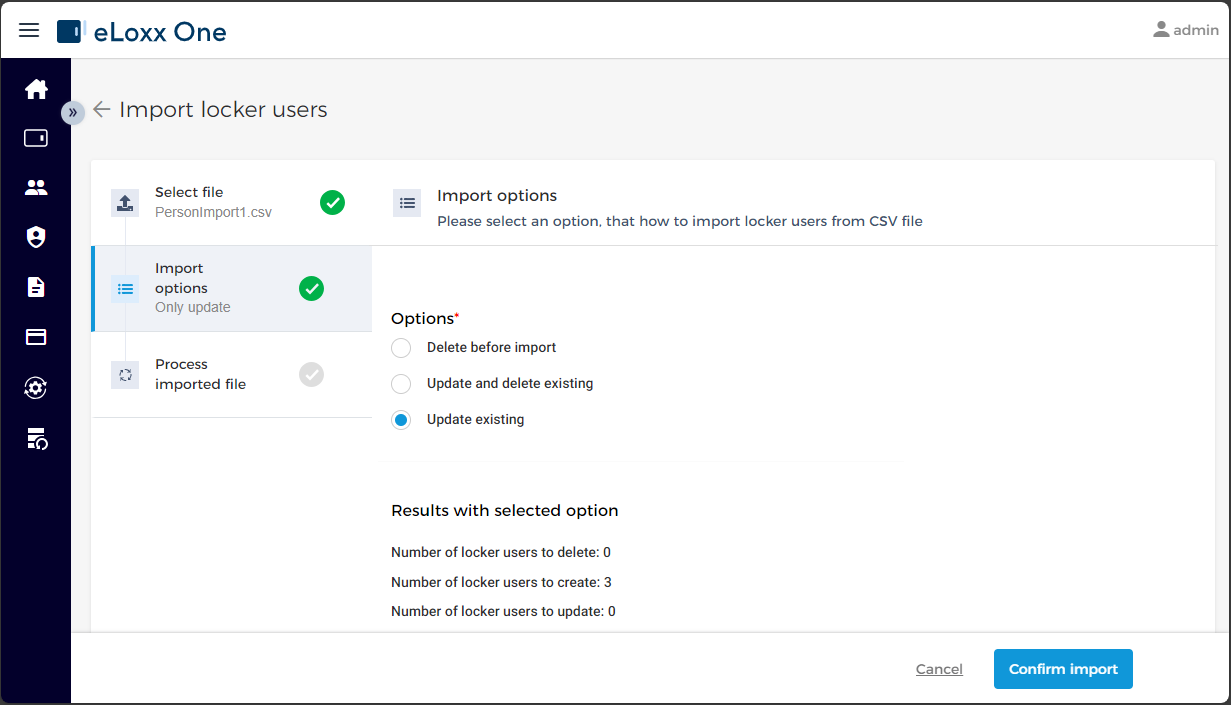Open the history list sidebar icon

coord(36,438)
